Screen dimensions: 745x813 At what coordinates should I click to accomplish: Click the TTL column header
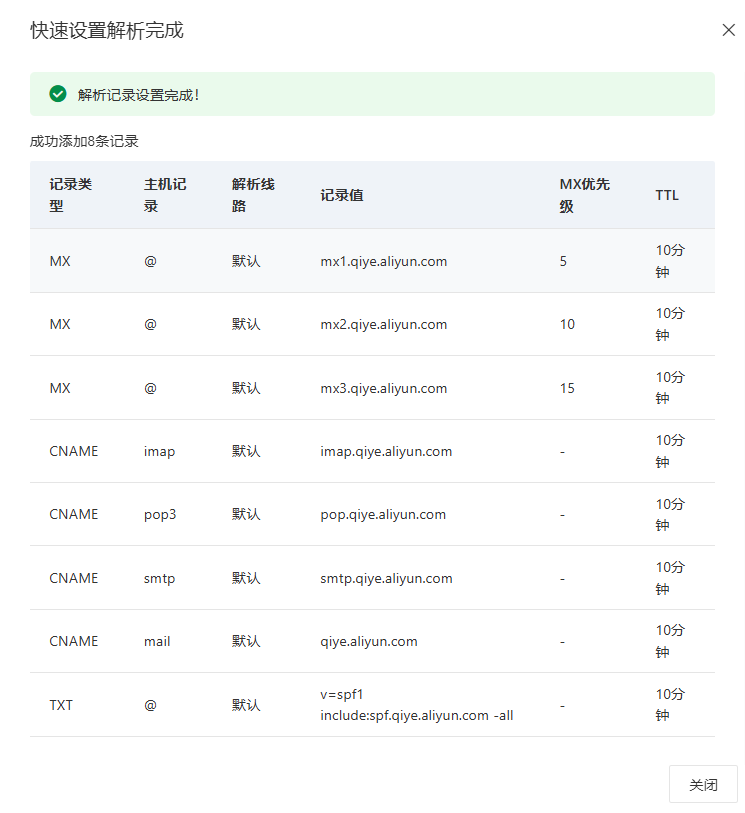[x=667, y=195]
